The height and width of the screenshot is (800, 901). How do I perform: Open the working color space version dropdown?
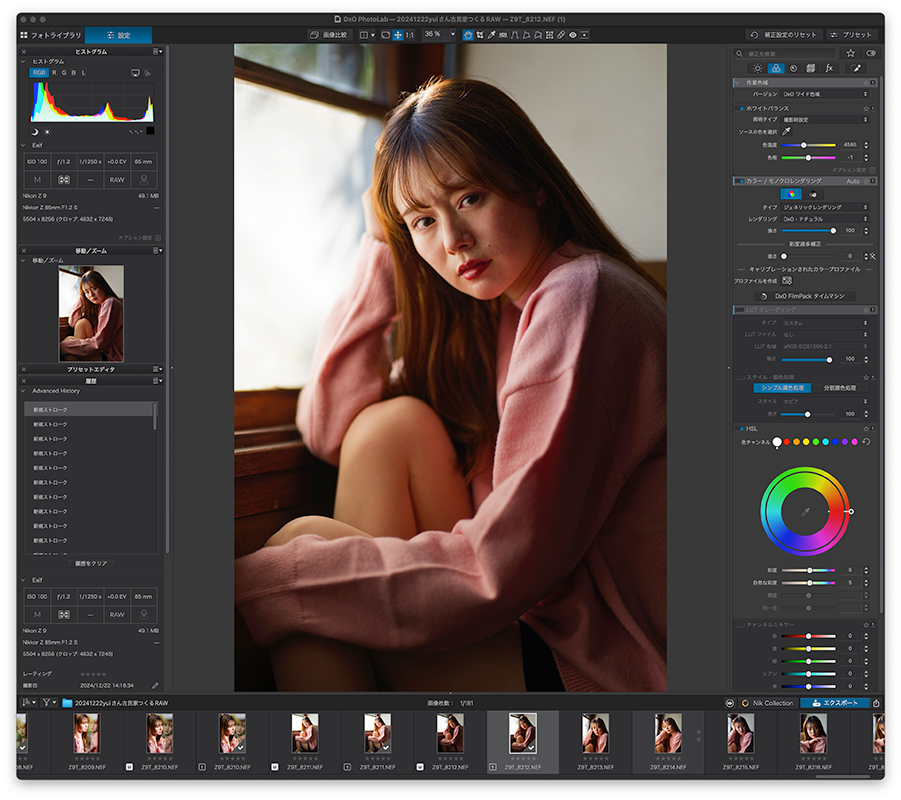click(825, 94)
